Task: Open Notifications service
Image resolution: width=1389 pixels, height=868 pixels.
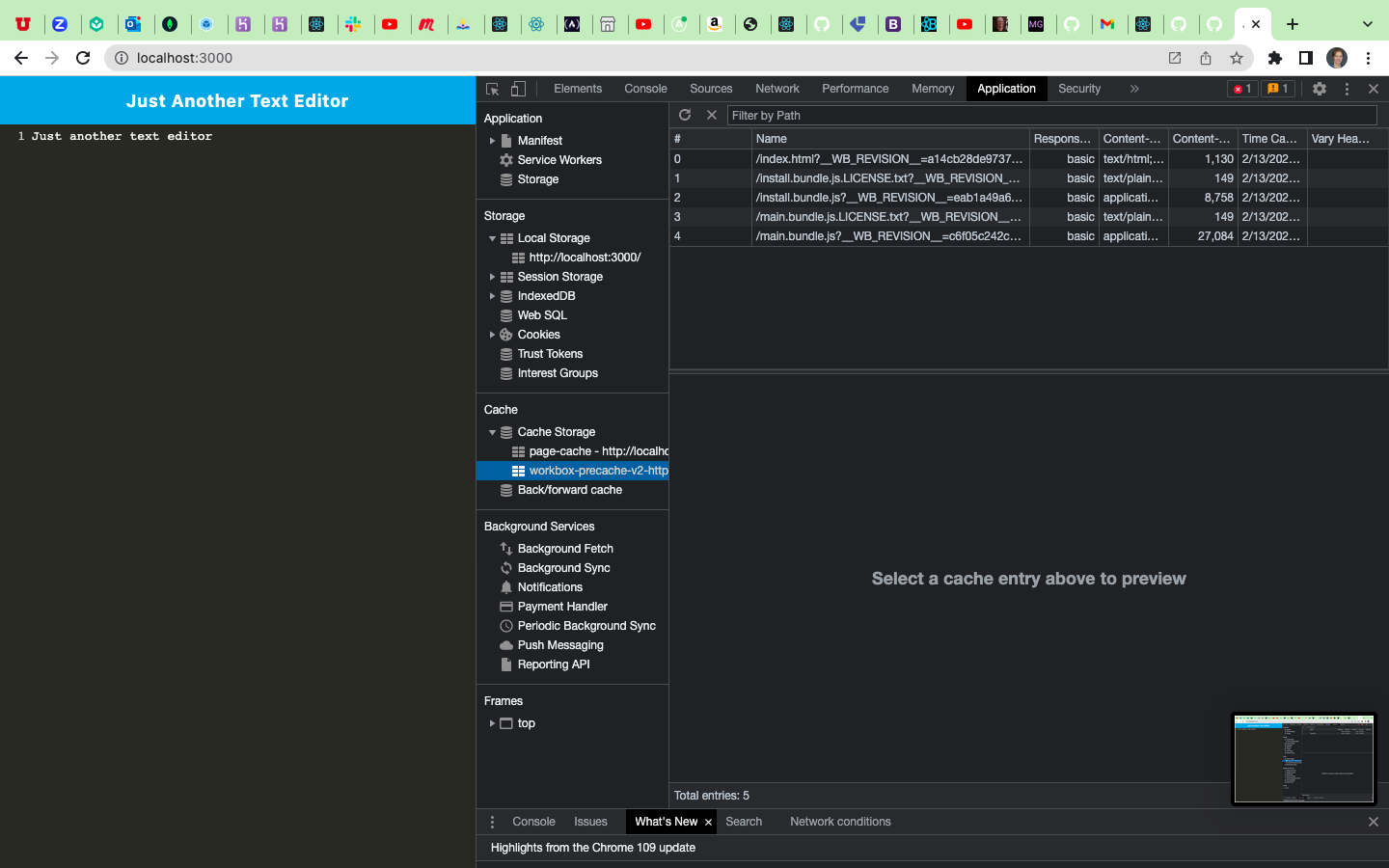Action: click(550, 587)
